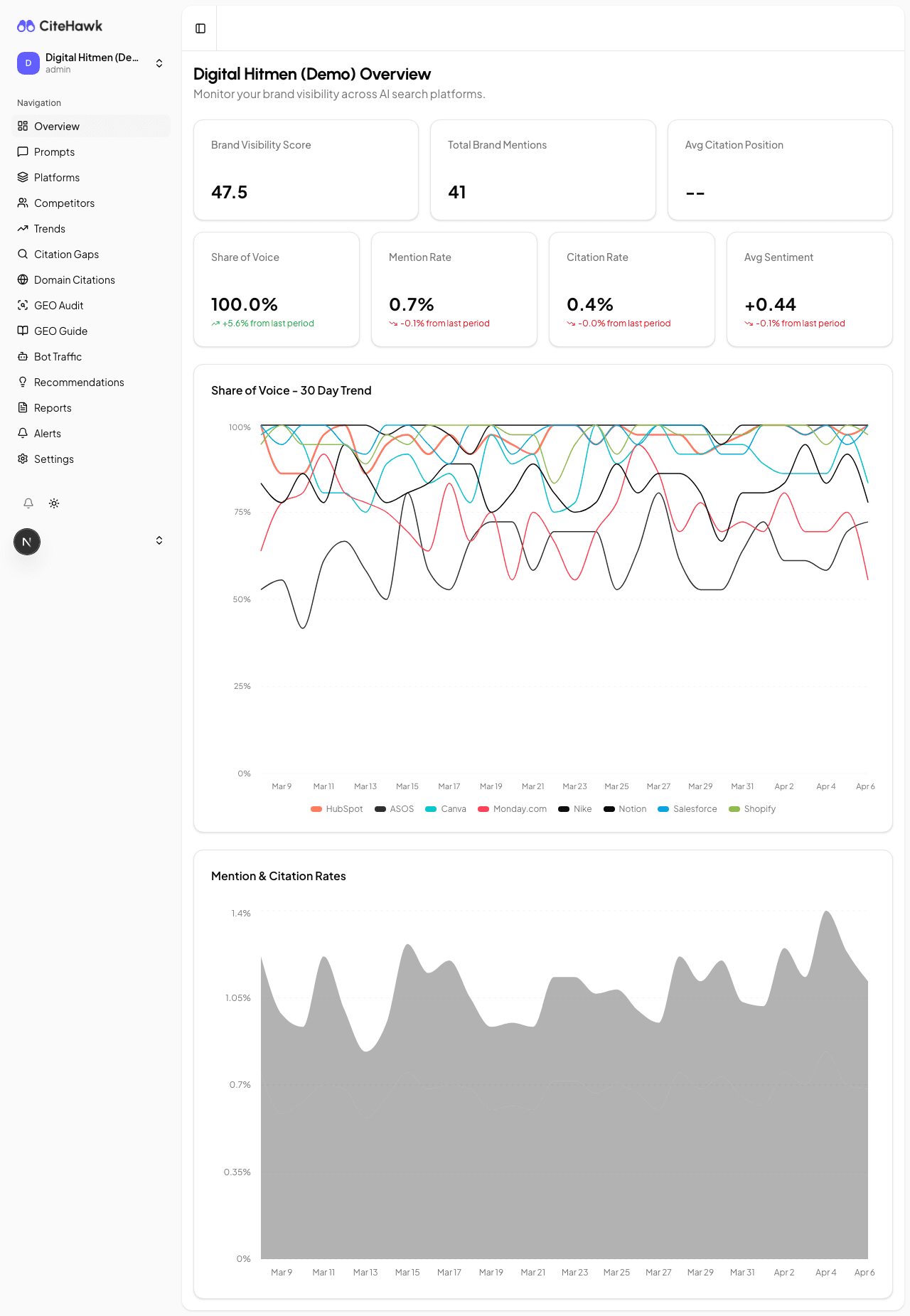Viewport: 910px width, 1316px height.
Task: Click the Prompts chat bubble icon
Action: 23,151
